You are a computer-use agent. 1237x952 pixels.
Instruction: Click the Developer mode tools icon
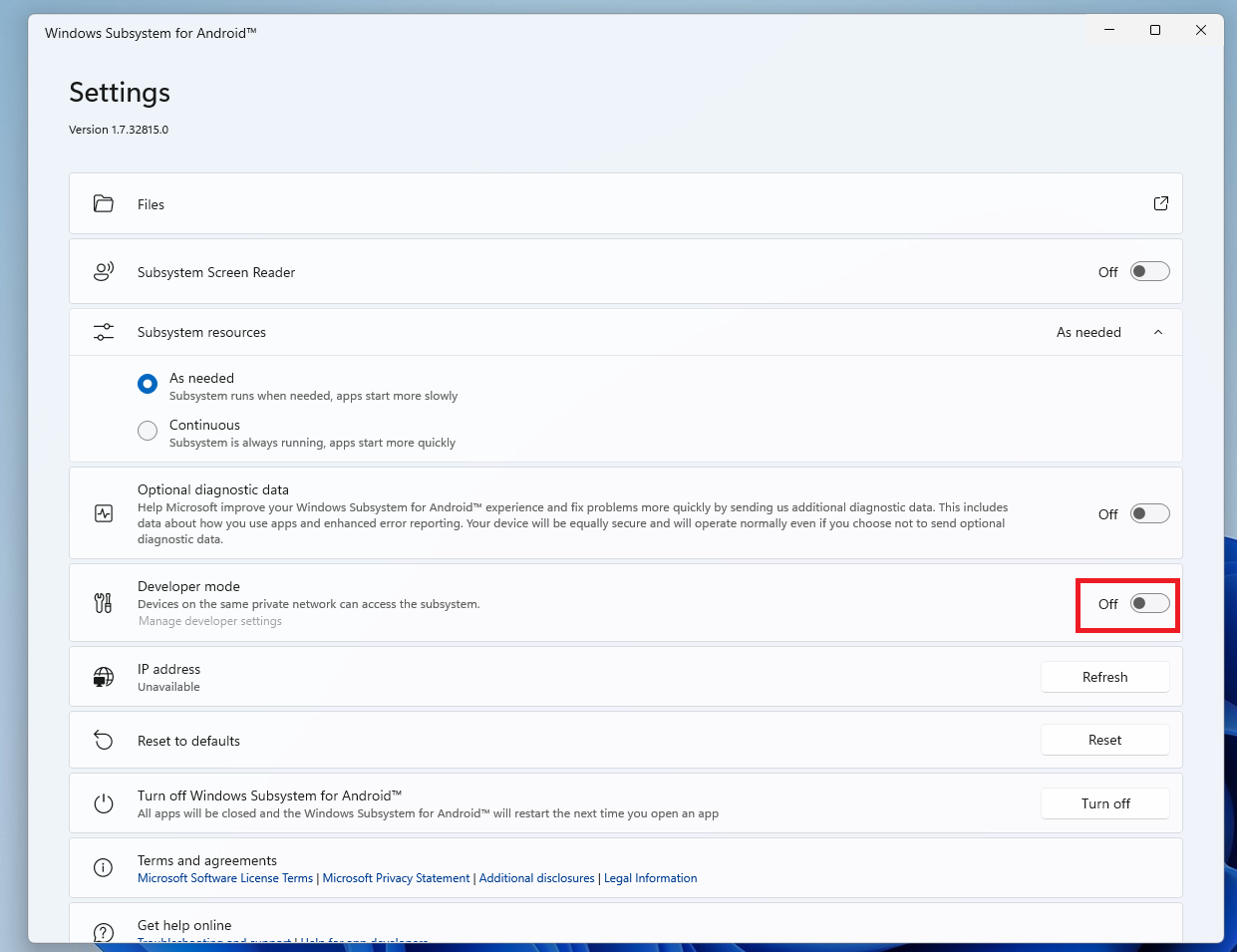(x=104, y=603)
